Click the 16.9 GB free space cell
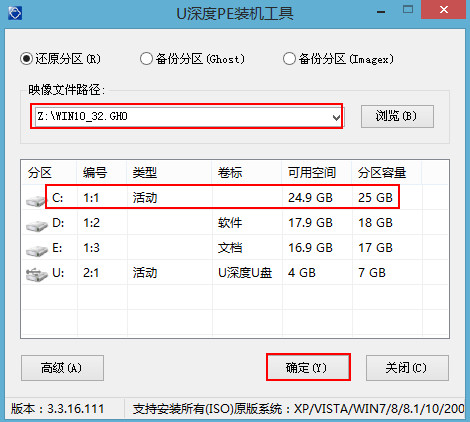Viewport: 470px width, 422px height. (x=310, y=248)
